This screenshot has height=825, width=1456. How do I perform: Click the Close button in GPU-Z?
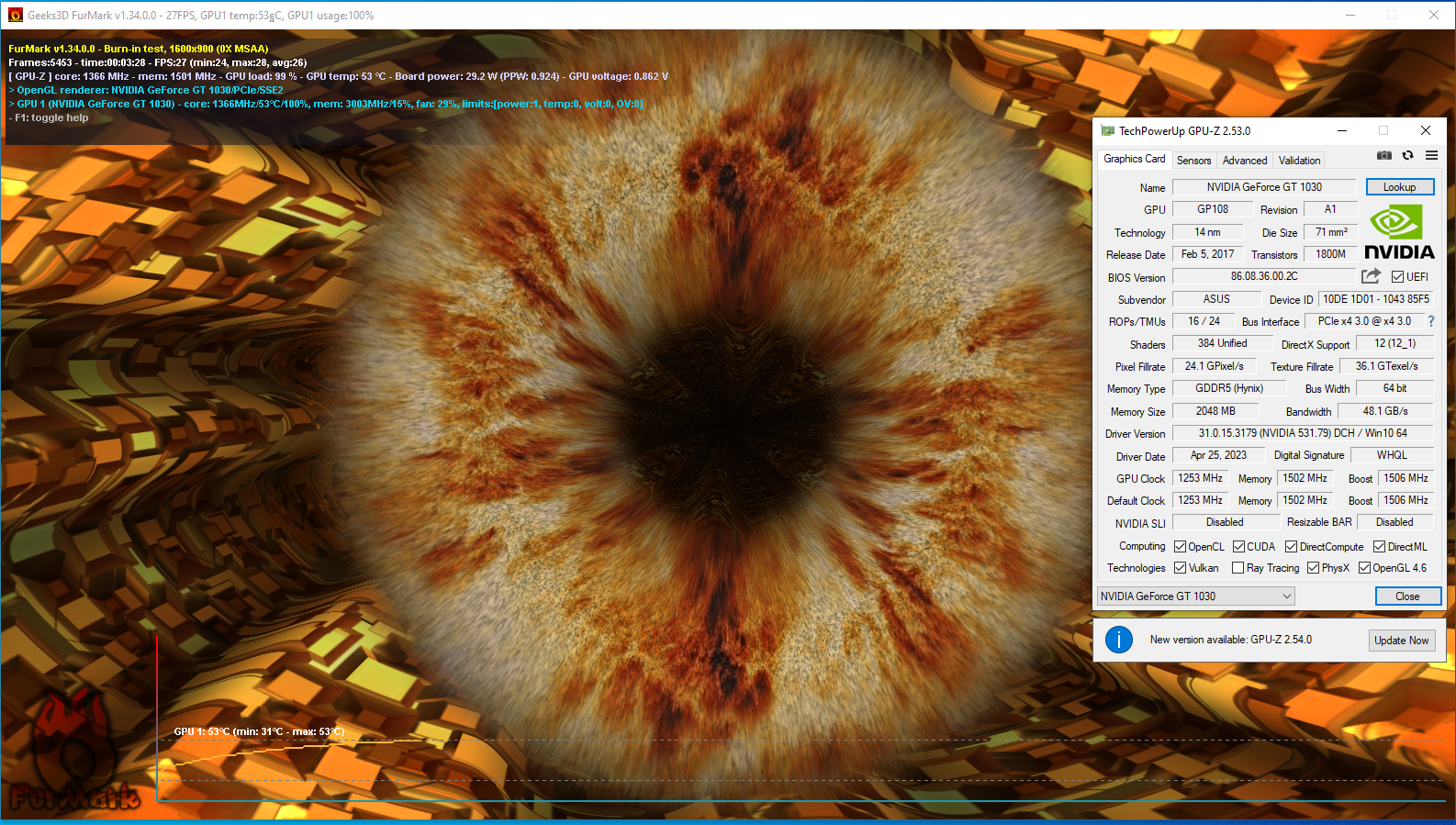click(x=1407, y=596)
